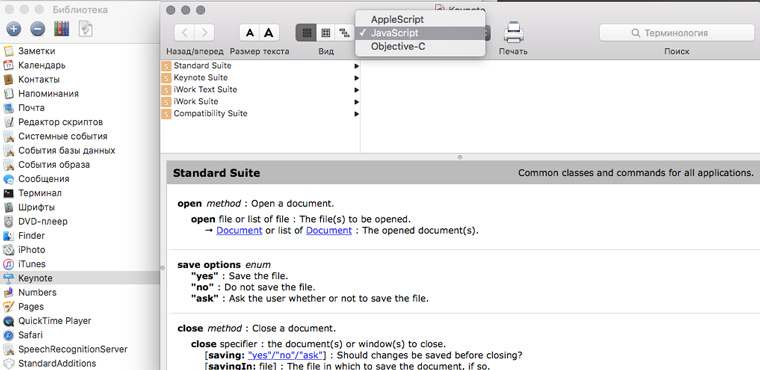Viewport: 760px width, 370px height.
Task: Switch to hierarchy tree view mode
Action: 345,33
